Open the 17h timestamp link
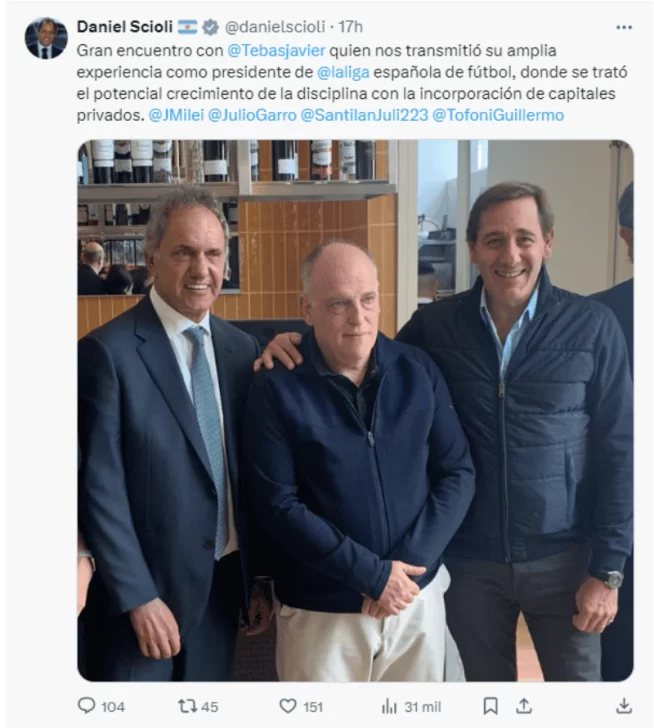This screenshot has width=654, height=728. click(x=350, y=27)
